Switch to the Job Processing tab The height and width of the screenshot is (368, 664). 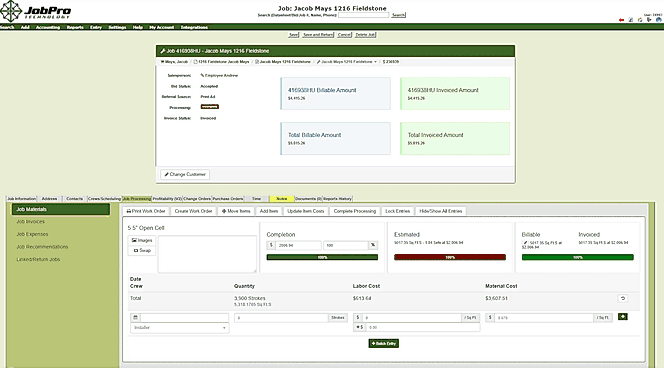coord(137,199)
